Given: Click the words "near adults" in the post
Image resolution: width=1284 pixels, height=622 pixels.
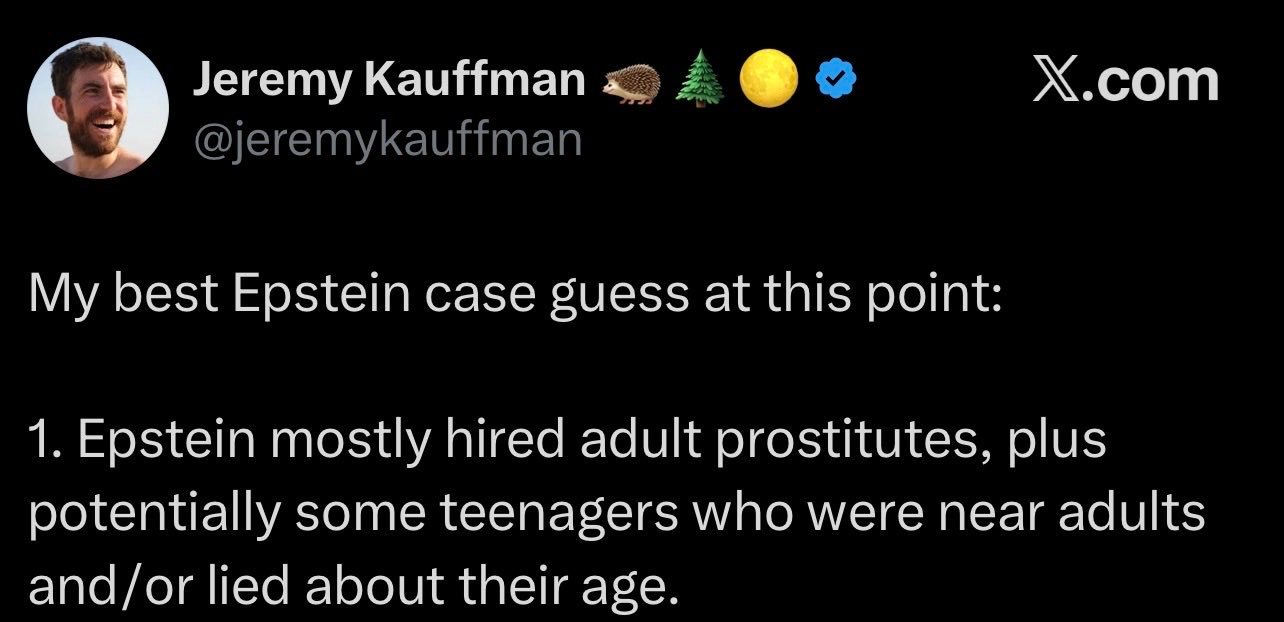Looking at the screenshot, I should [x=1108, y=514].
